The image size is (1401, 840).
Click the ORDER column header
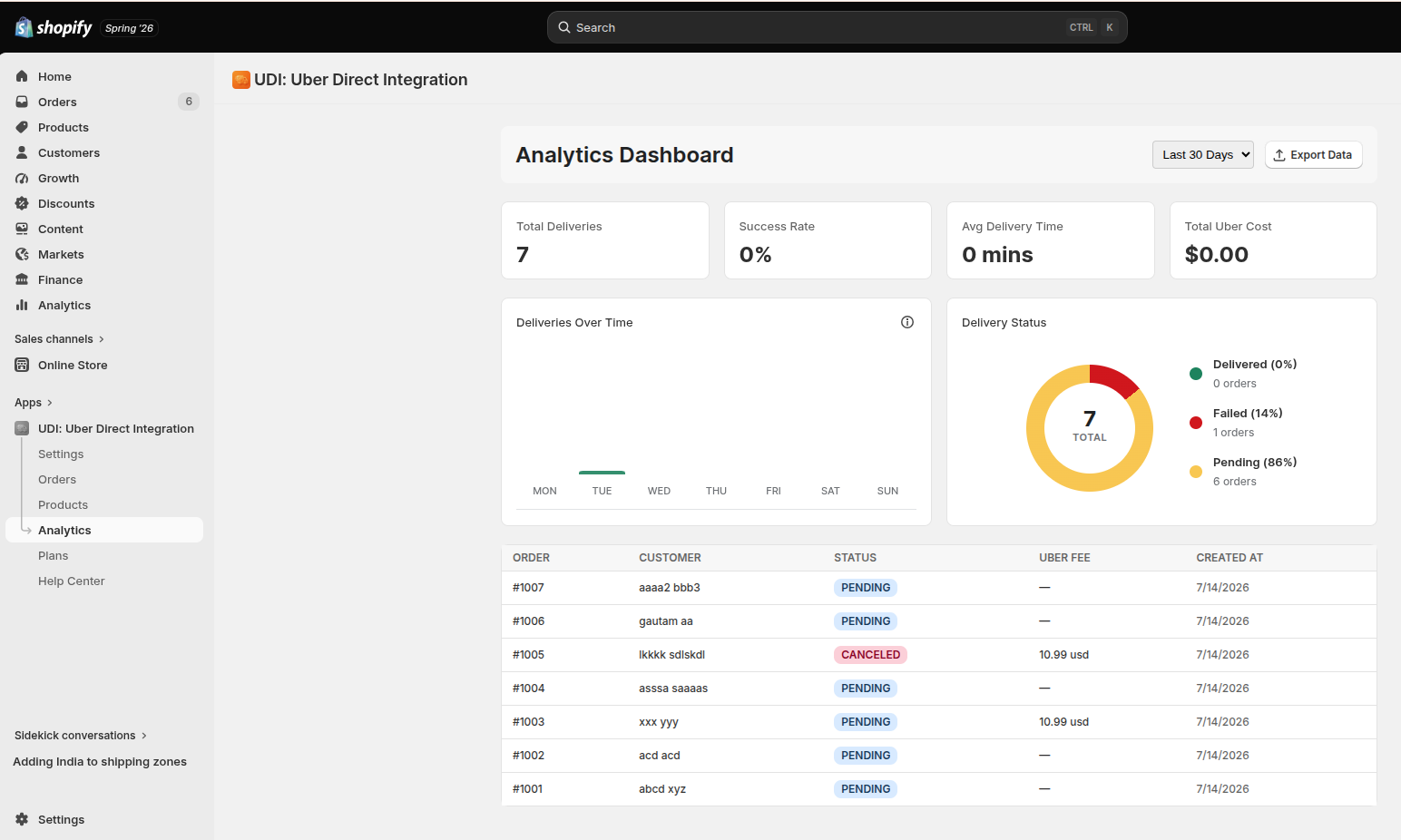(x=531, y=558)
